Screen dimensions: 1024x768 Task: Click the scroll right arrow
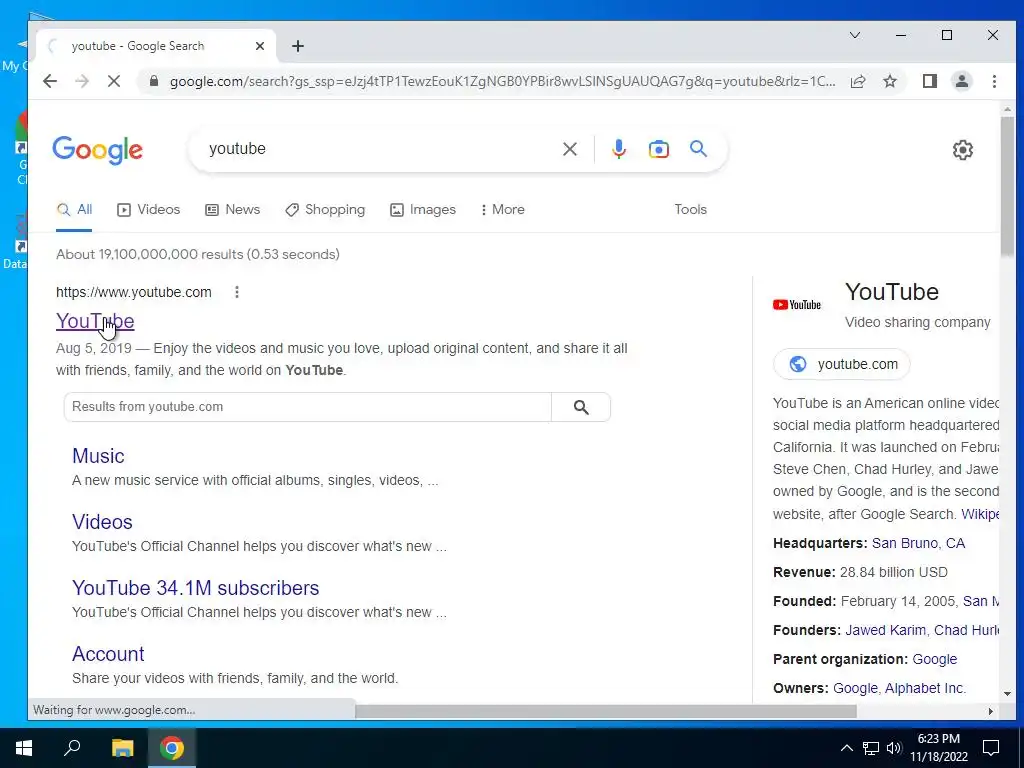[991, 711]
